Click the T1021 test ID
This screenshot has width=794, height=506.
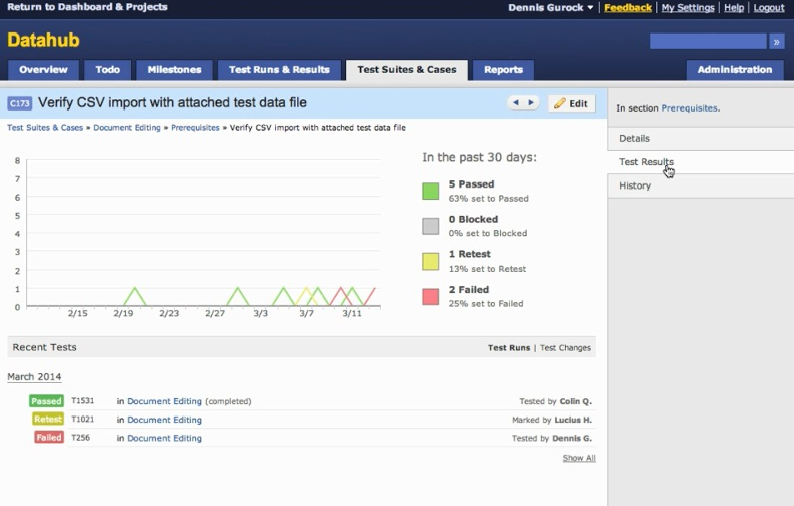tap(83, 419)
